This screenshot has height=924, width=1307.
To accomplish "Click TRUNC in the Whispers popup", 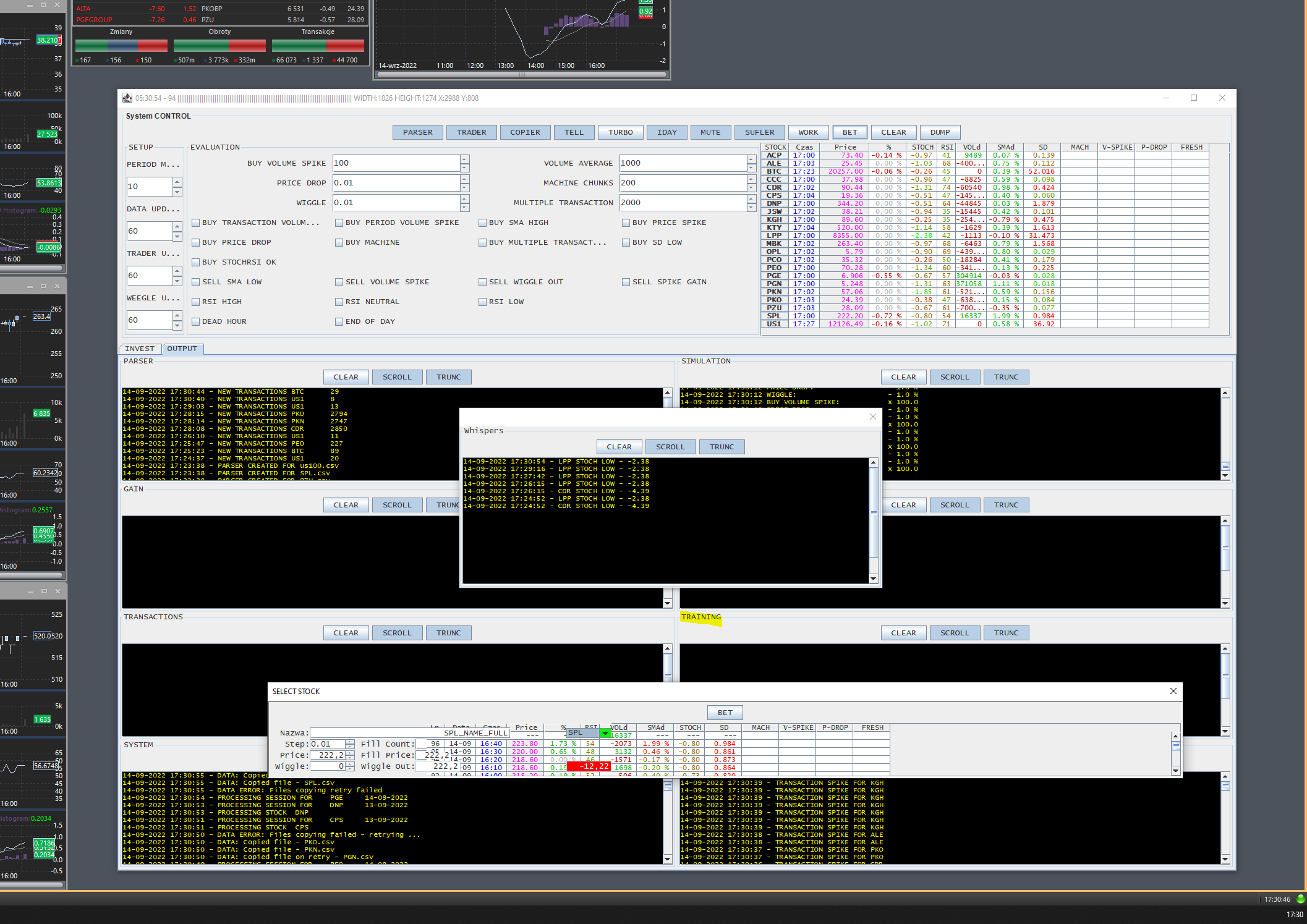I will click(x=722, y=447).
